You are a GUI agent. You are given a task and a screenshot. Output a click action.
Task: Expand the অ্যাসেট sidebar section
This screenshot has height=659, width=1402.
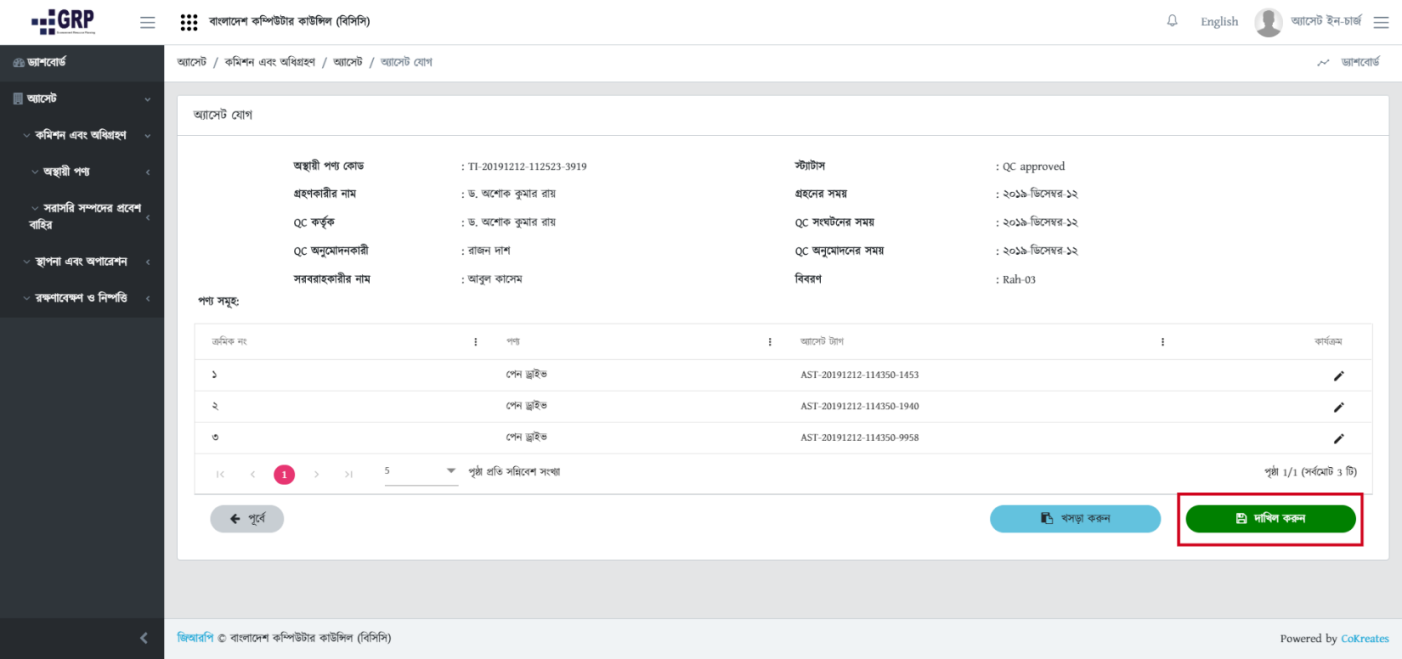[x=82, y=99]
